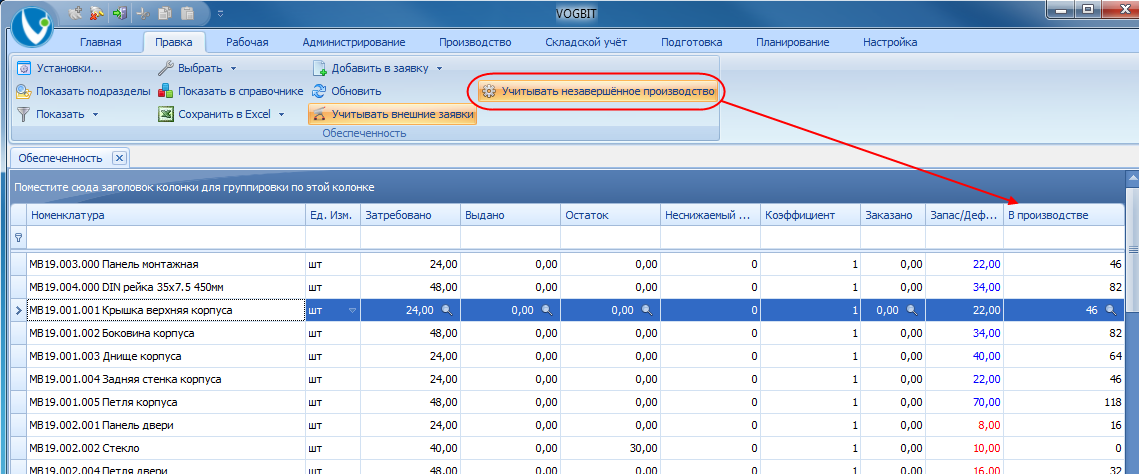1139x474 pixels.
Task: Open the Администрирование ribbon tab
Action: (354, 42)
